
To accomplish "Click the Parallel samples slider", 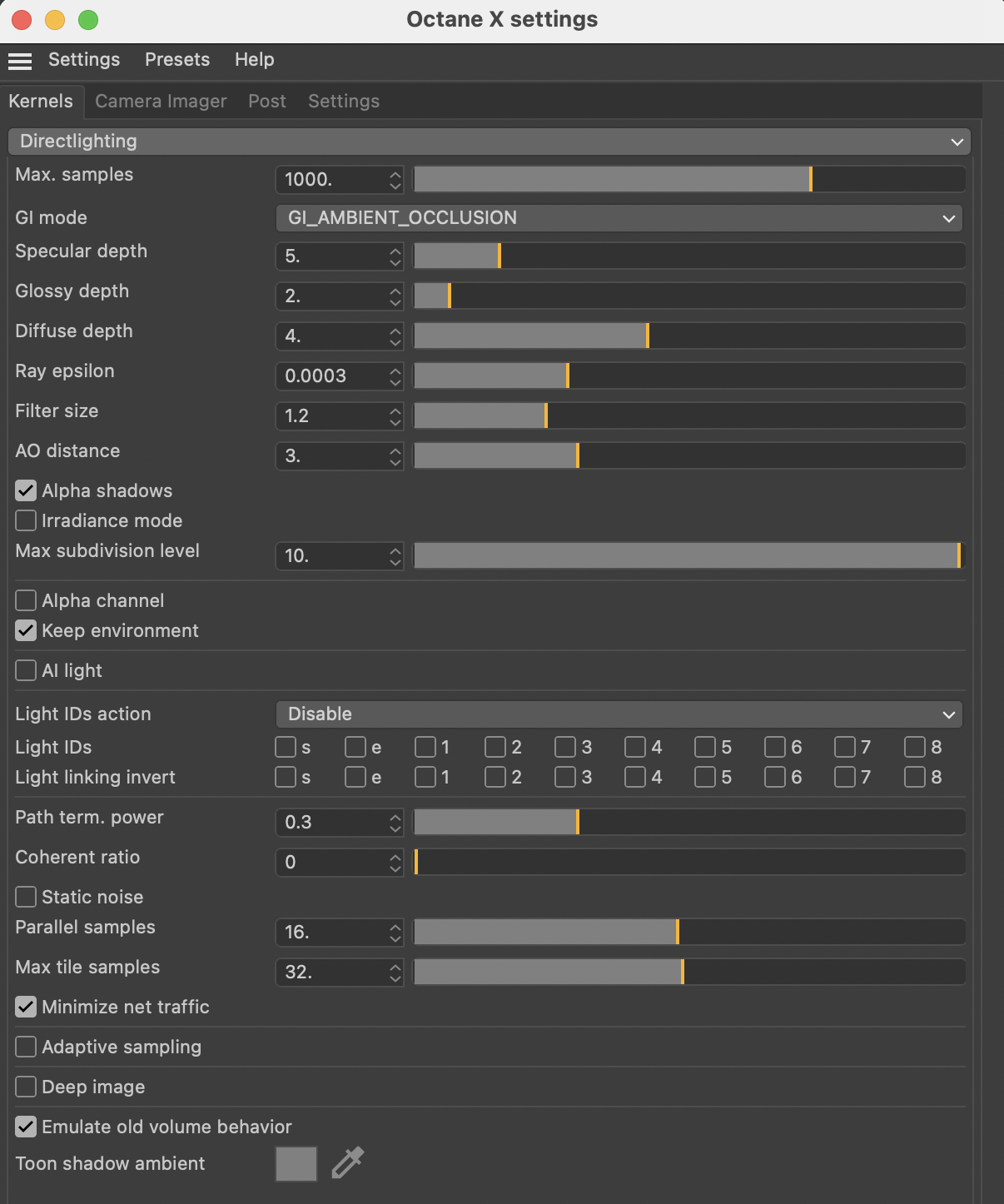I will pos(689,932).
